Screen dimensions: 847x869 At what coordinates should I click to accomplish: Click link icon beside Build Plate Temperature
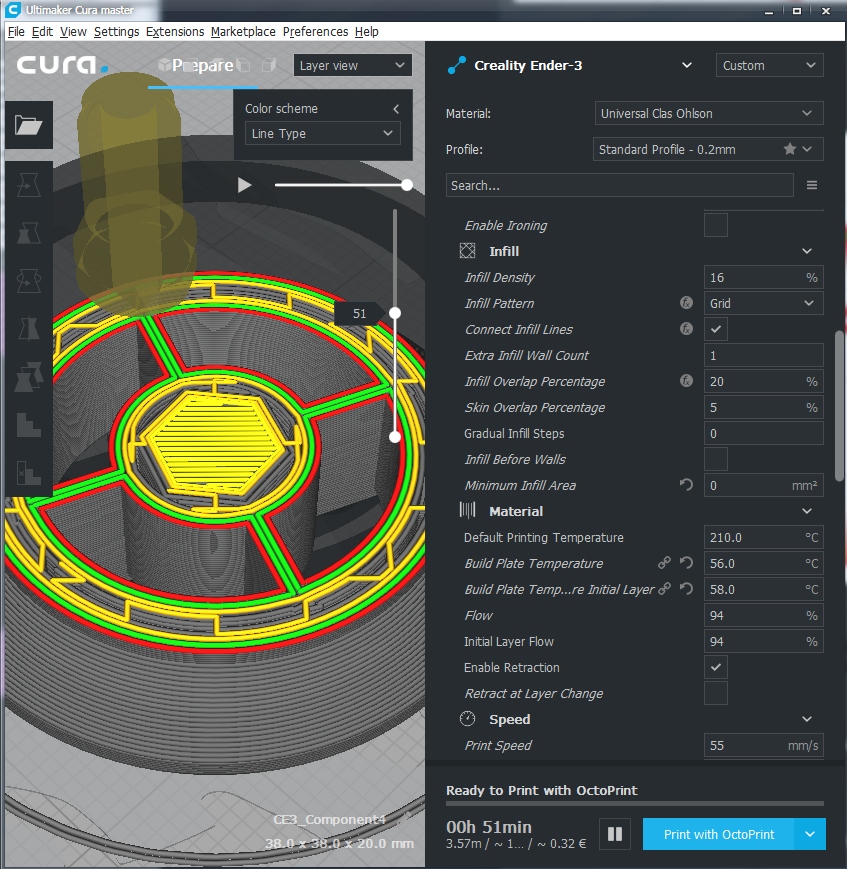pyautogui.click(x=664, y=563)
